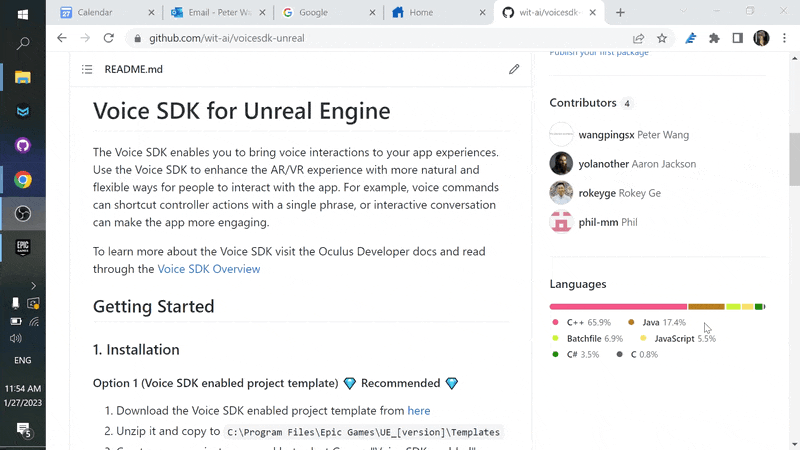Screen dimensions: 800x450
Task: Open Epic Games Launcher from the taskbar
Action: coord(22,247)
